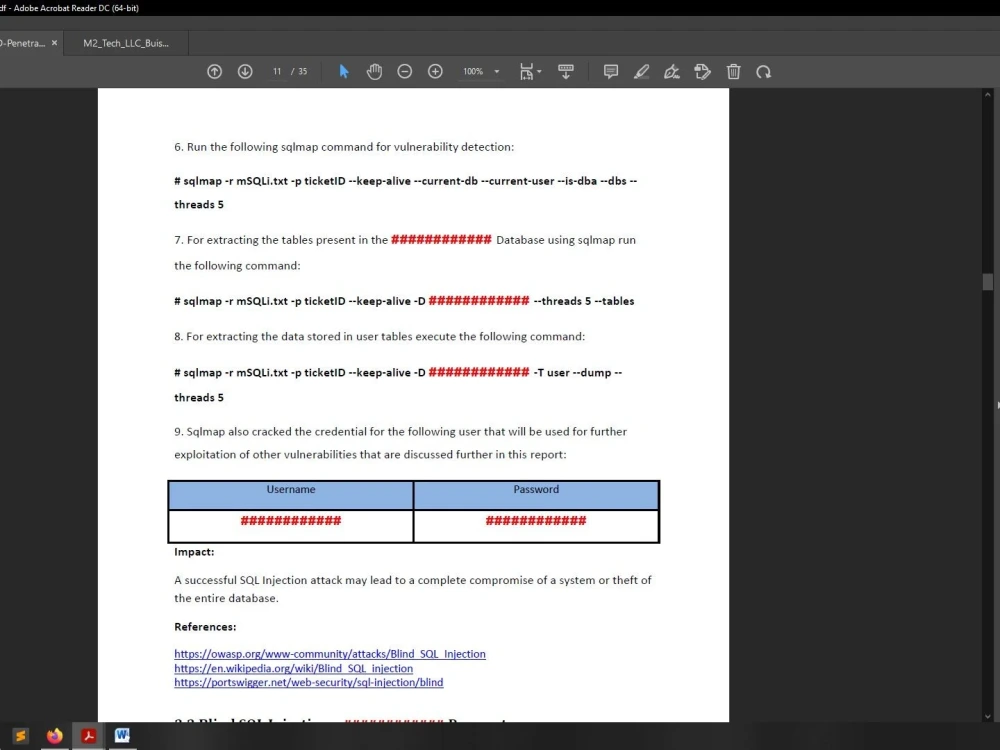The width and height of the screenshot is (1000, 750).
Task: Switch to the M2_Tech_LLC_Buis... tab
Action: click(126, 43)
